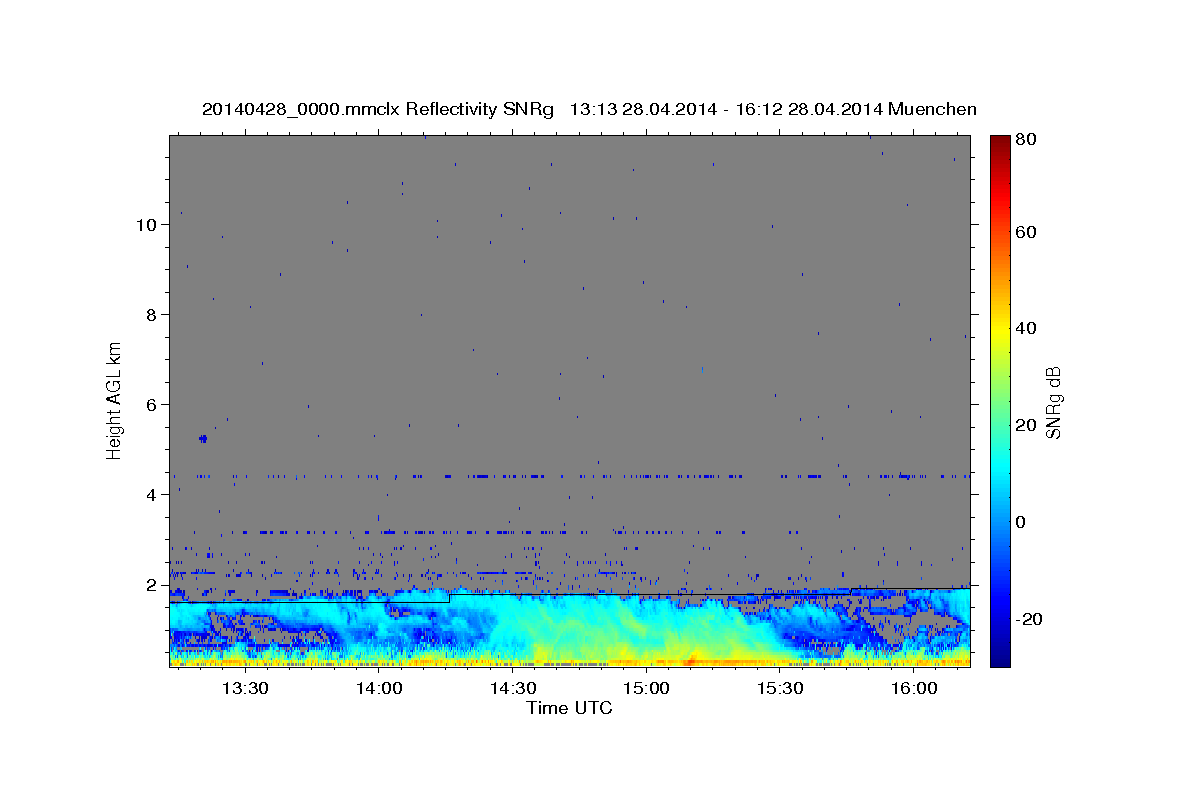Image resolution: width=1200 pixels, height=800 pixels.
Task: Click the isolated blue echo blob near 5 km
Action: pyautogui.click(x=203, y=438)
